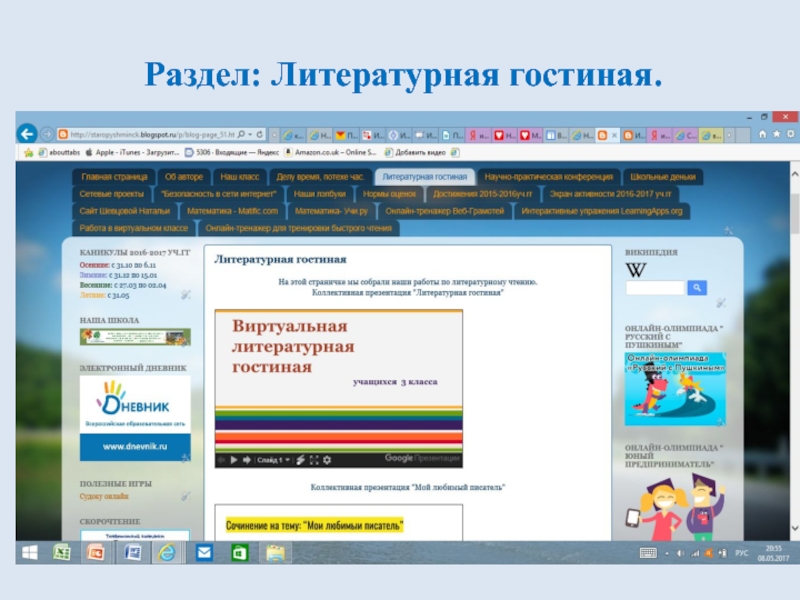Click the browser forward arrow button

click(47, 135)
